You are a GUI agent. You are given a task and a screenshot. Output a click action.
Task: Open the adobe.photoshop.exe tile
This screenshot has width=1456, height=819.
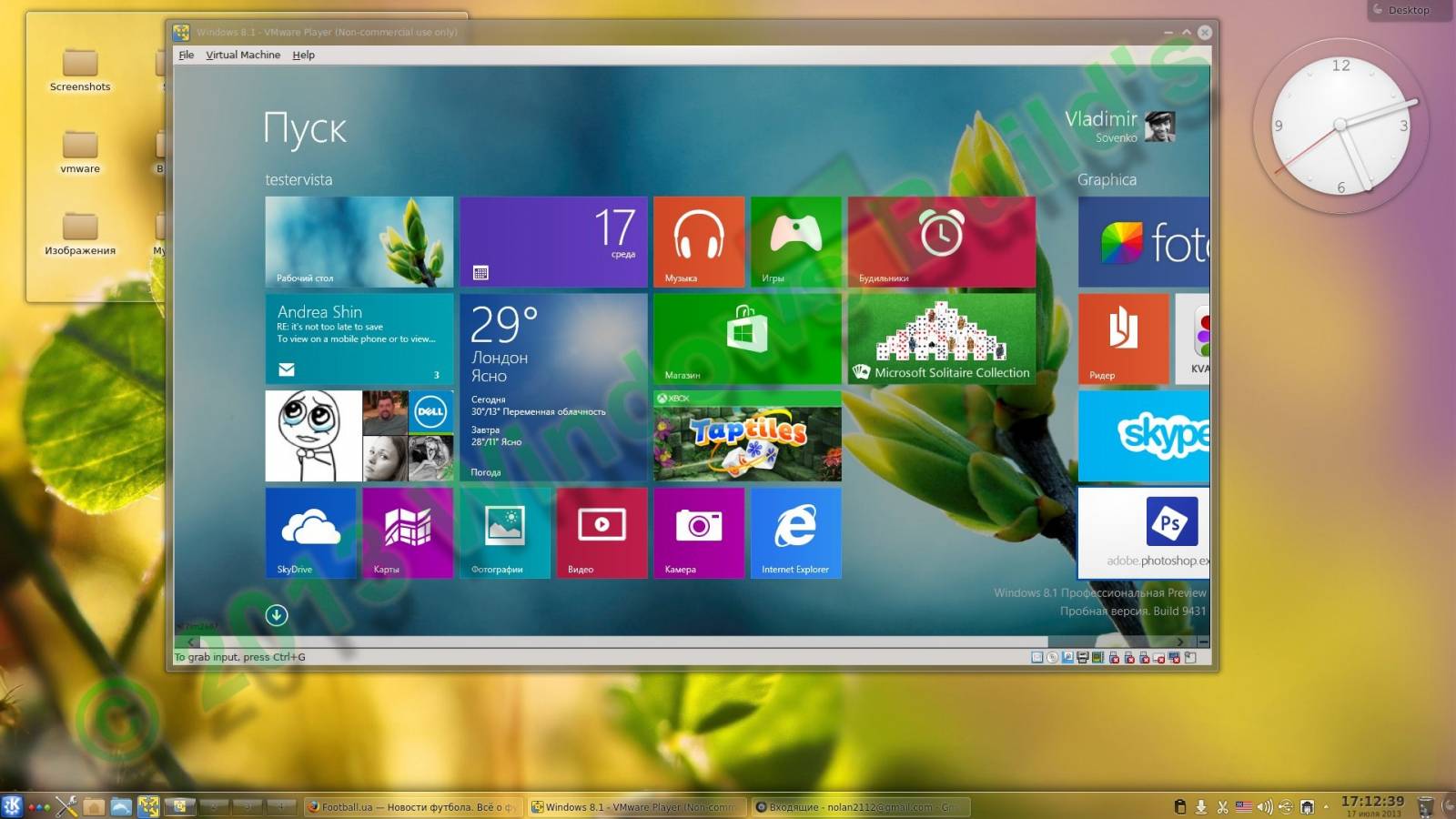tap(1144, 533)
